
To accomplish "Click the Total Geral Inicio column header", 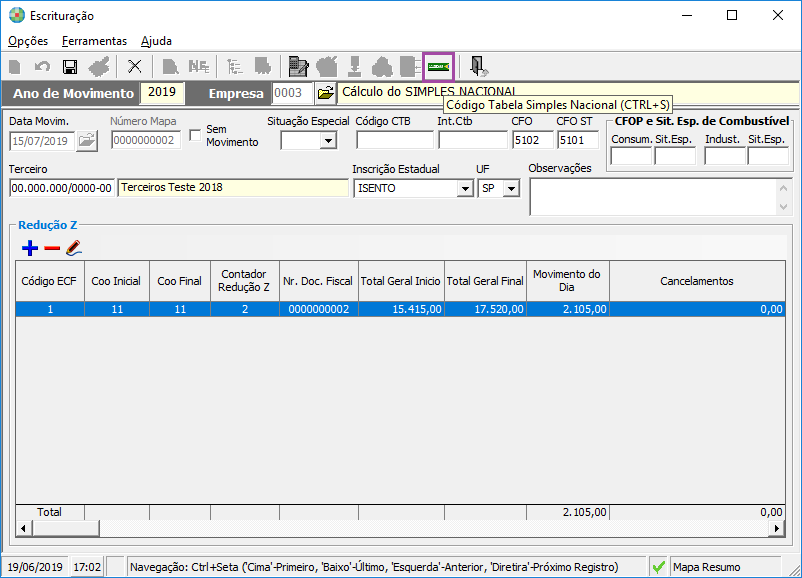I will tap(401, 281).
